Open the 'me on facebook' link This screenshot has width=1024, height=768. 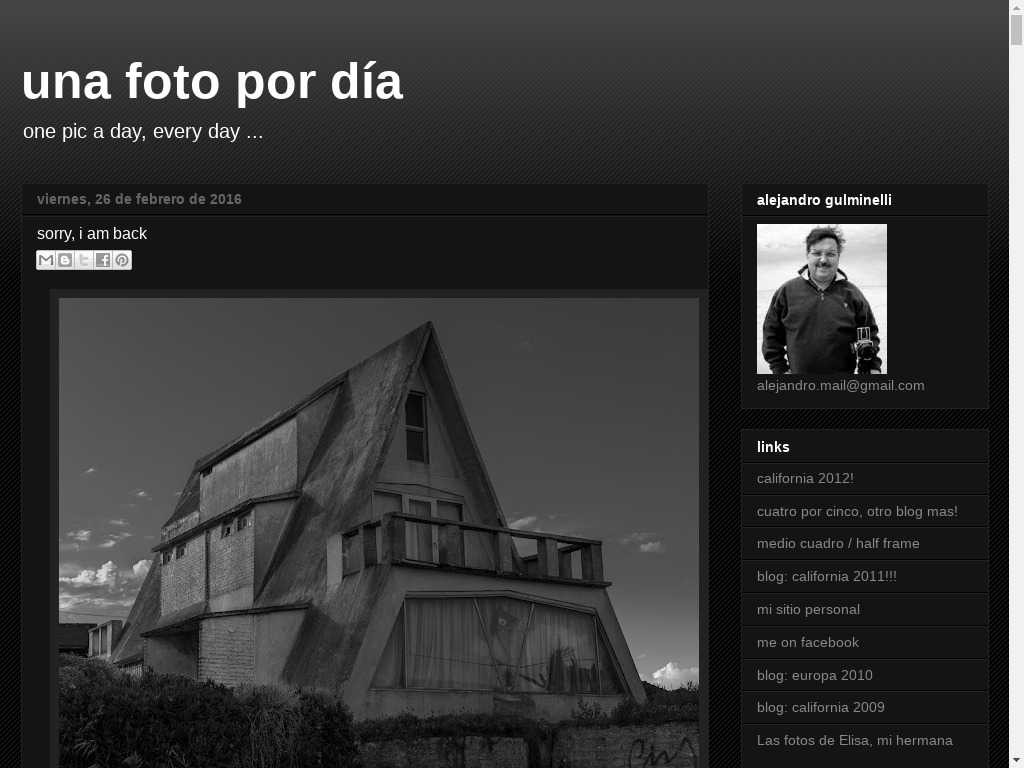tap(808, 642)
